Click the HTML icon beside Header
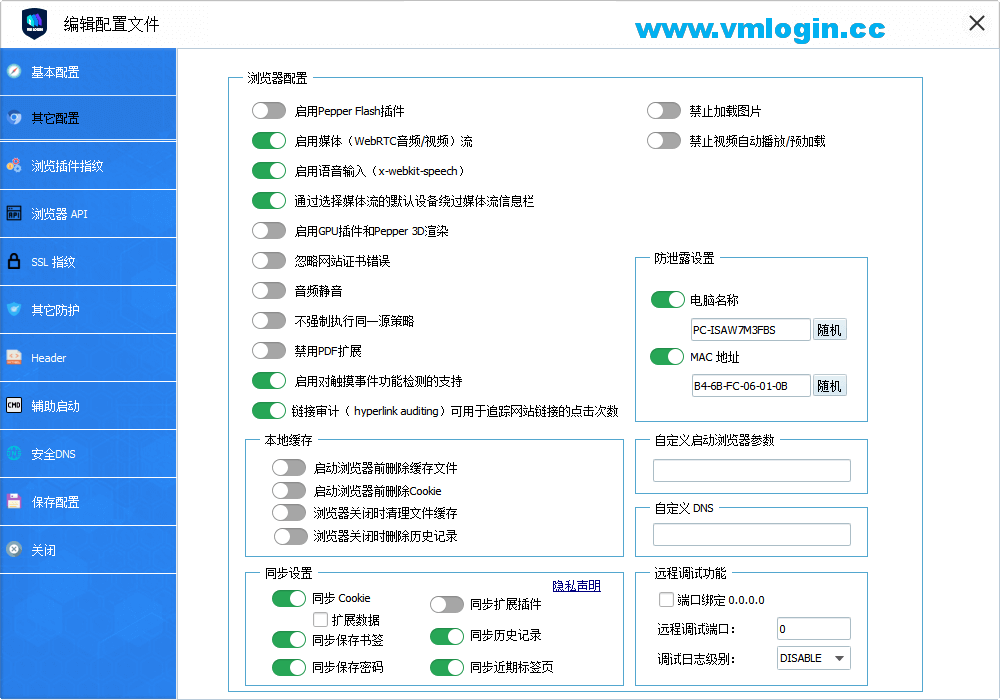The width and height of the screenshot is (1000, 700). (14, 358)
